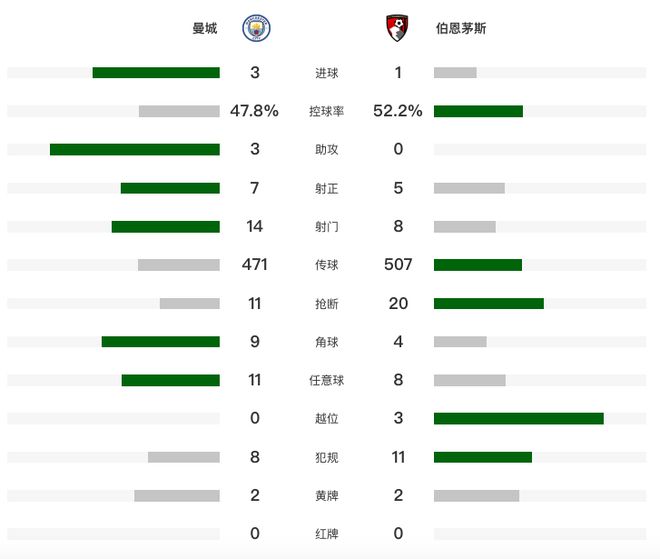Click the 47.8% possession value

pos(254,111)
